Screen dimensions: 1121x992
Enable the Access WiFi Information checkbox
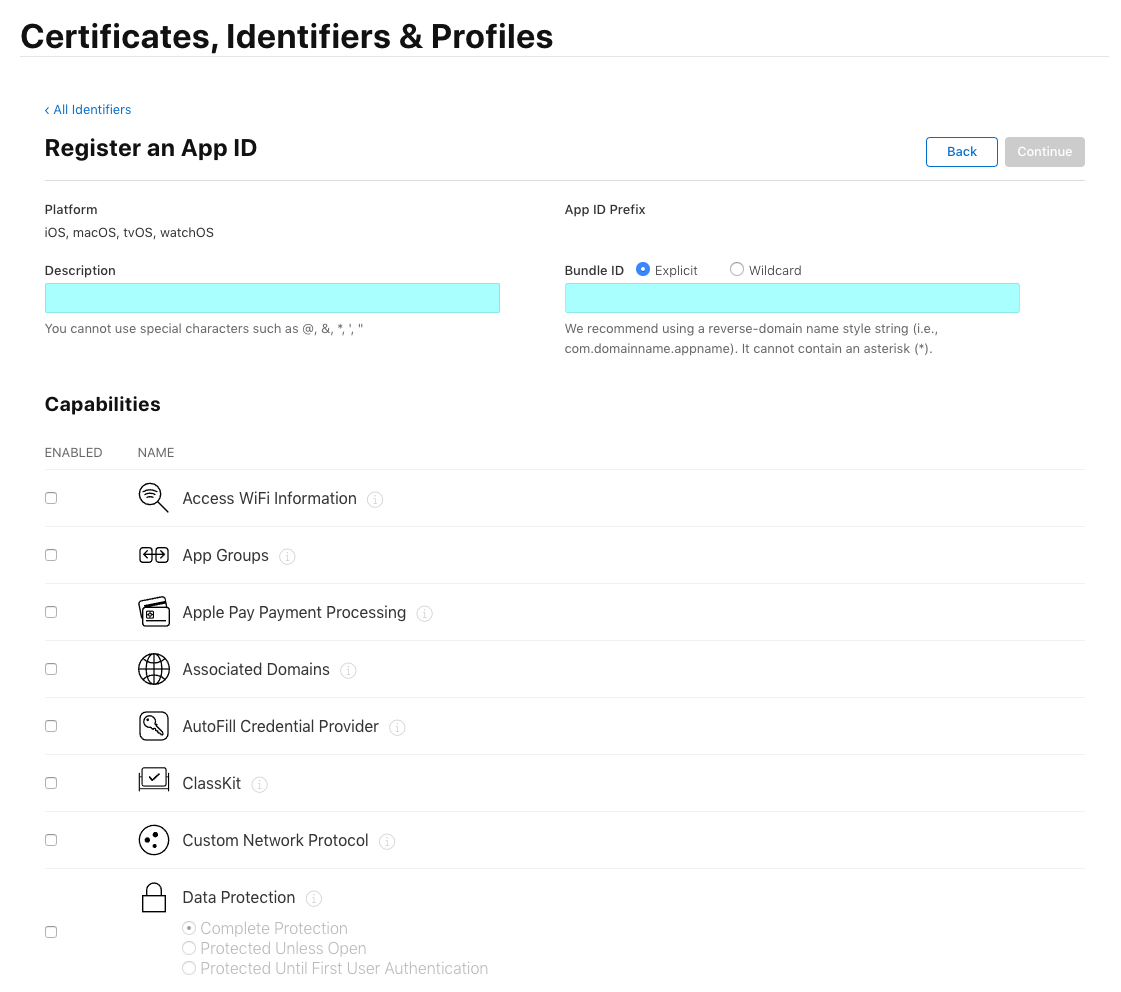pyautogui.click(x=51, y=498)
